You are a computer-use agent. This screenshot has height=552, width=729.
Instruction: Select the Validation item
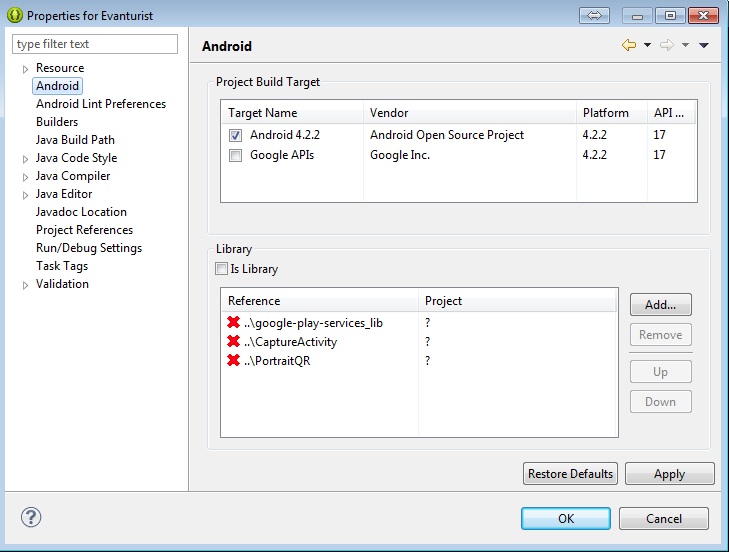62,284
